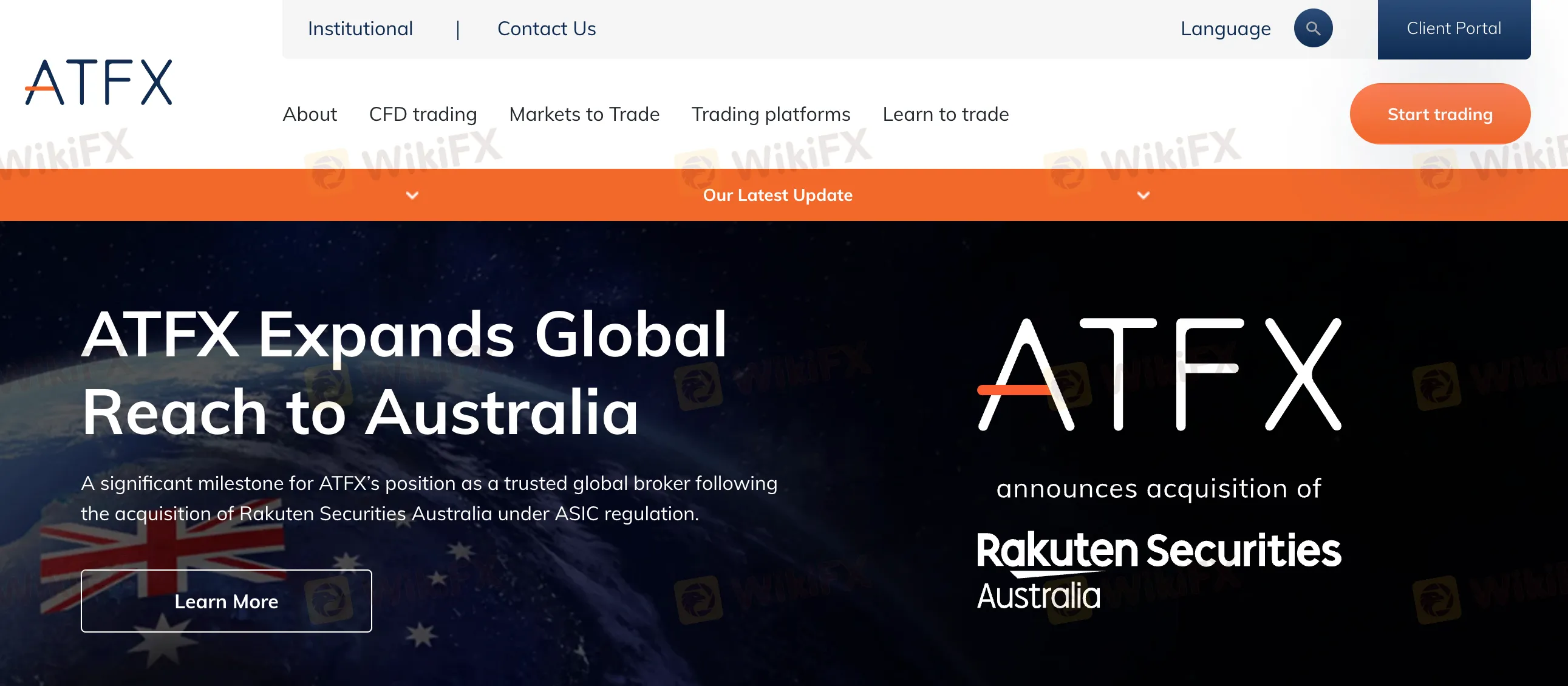Screen dimensions: 1568x686
Task: Open the Learn to trade menu
Action: 946,114
